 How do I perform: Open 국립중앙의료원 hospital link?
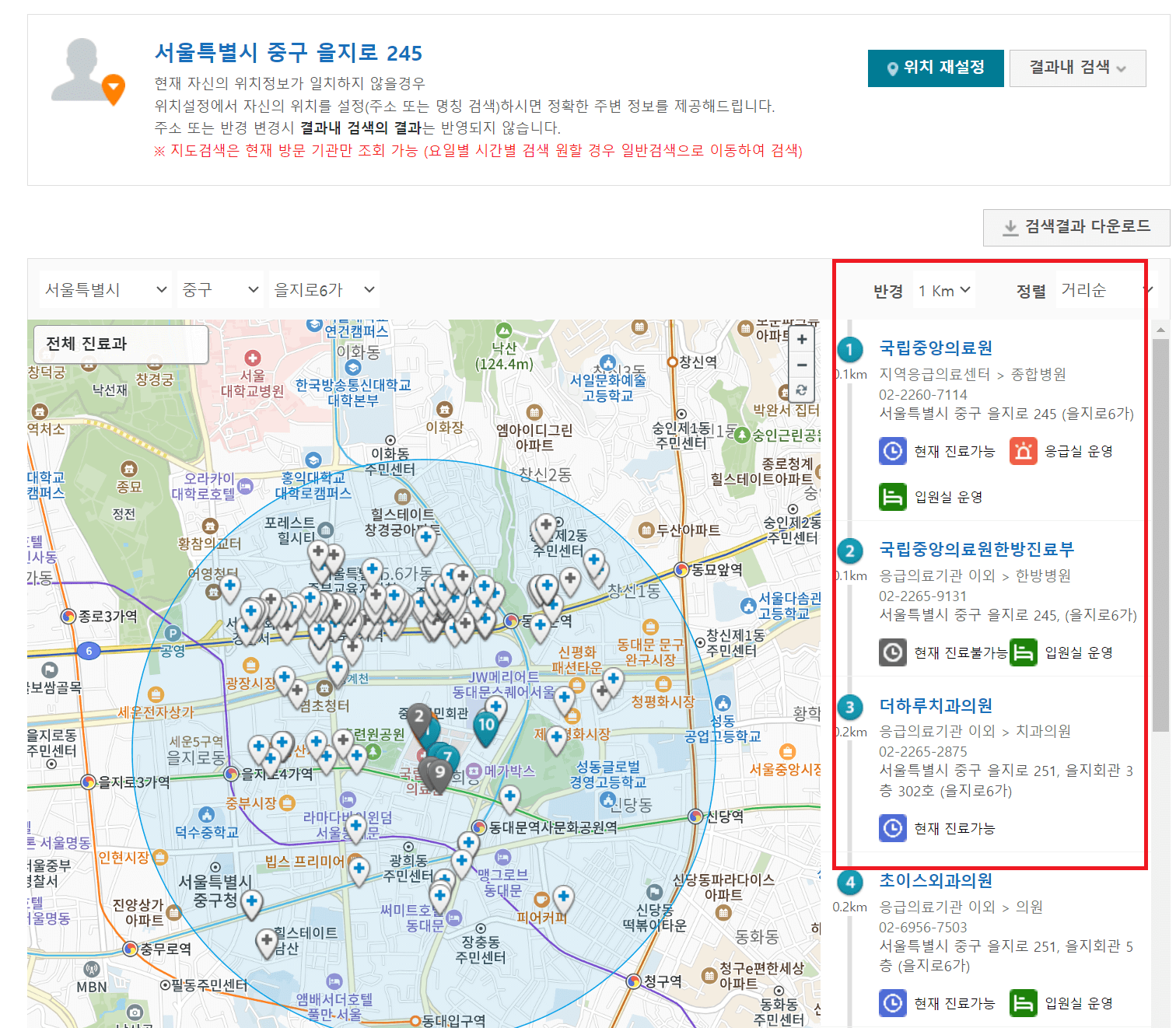pos(936,348)
